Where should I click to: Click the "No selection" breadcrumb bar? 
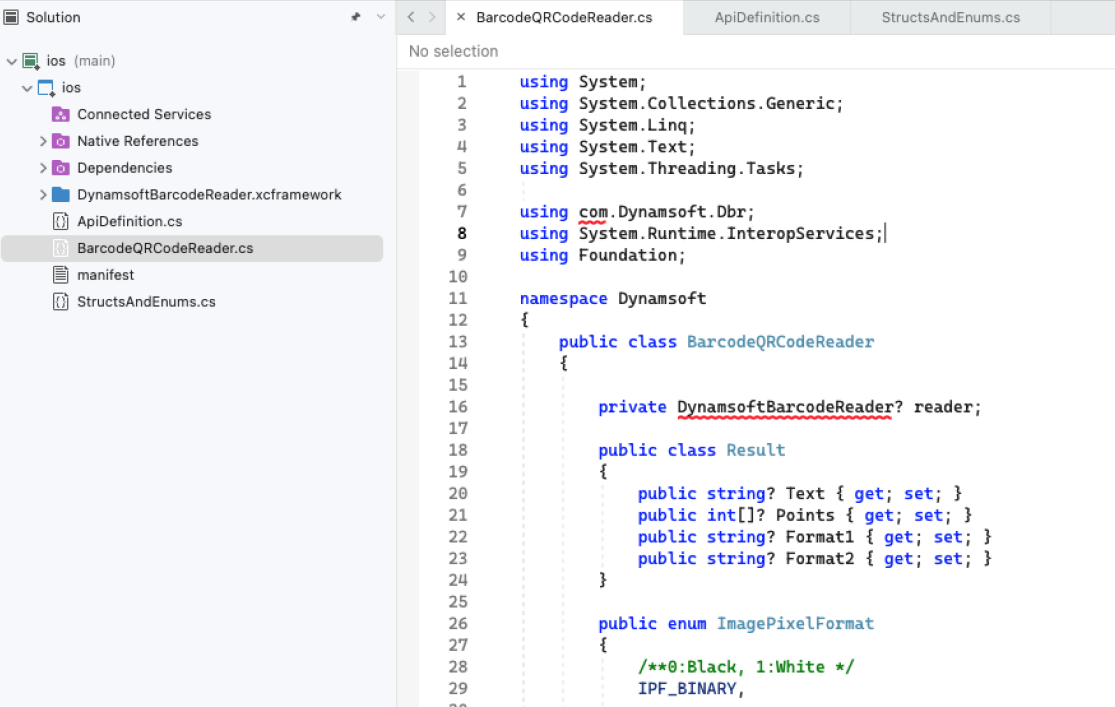[x=453, y=51]
